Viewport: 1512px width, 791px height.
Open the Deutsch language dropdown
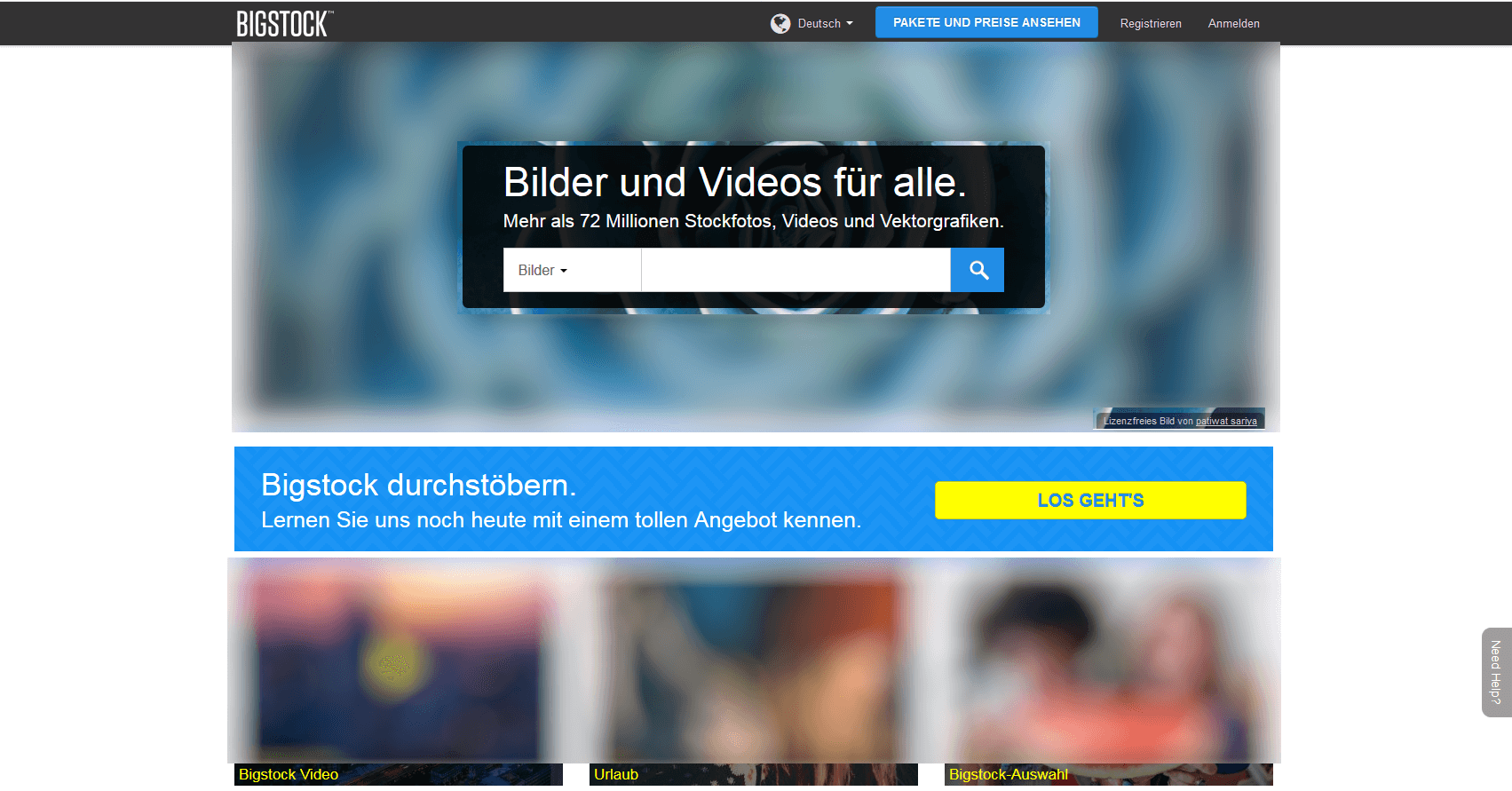[825, 24]
